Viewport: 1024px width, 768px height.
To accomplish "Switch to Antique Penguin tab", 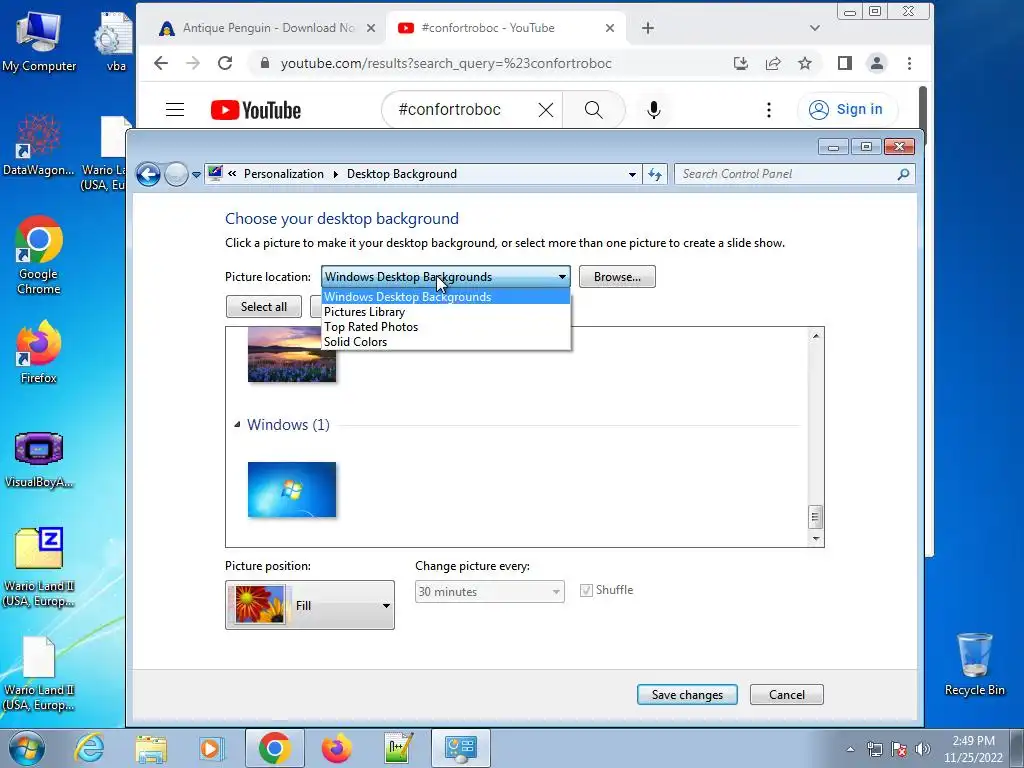I will click(x=268, y=28).
